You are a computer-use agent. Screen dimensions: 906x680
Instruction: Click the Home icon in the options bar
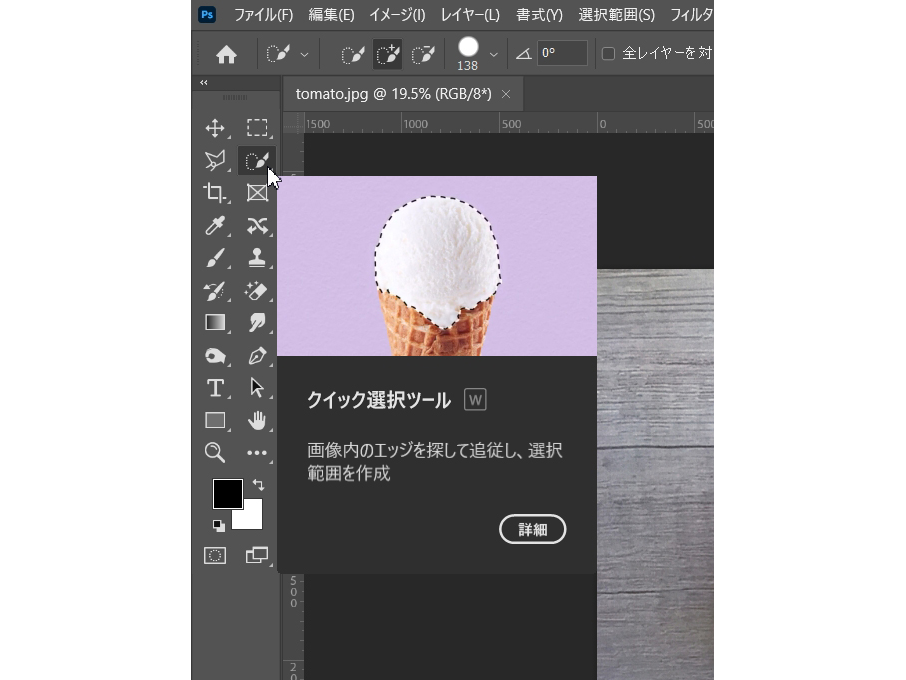point(226,54)
